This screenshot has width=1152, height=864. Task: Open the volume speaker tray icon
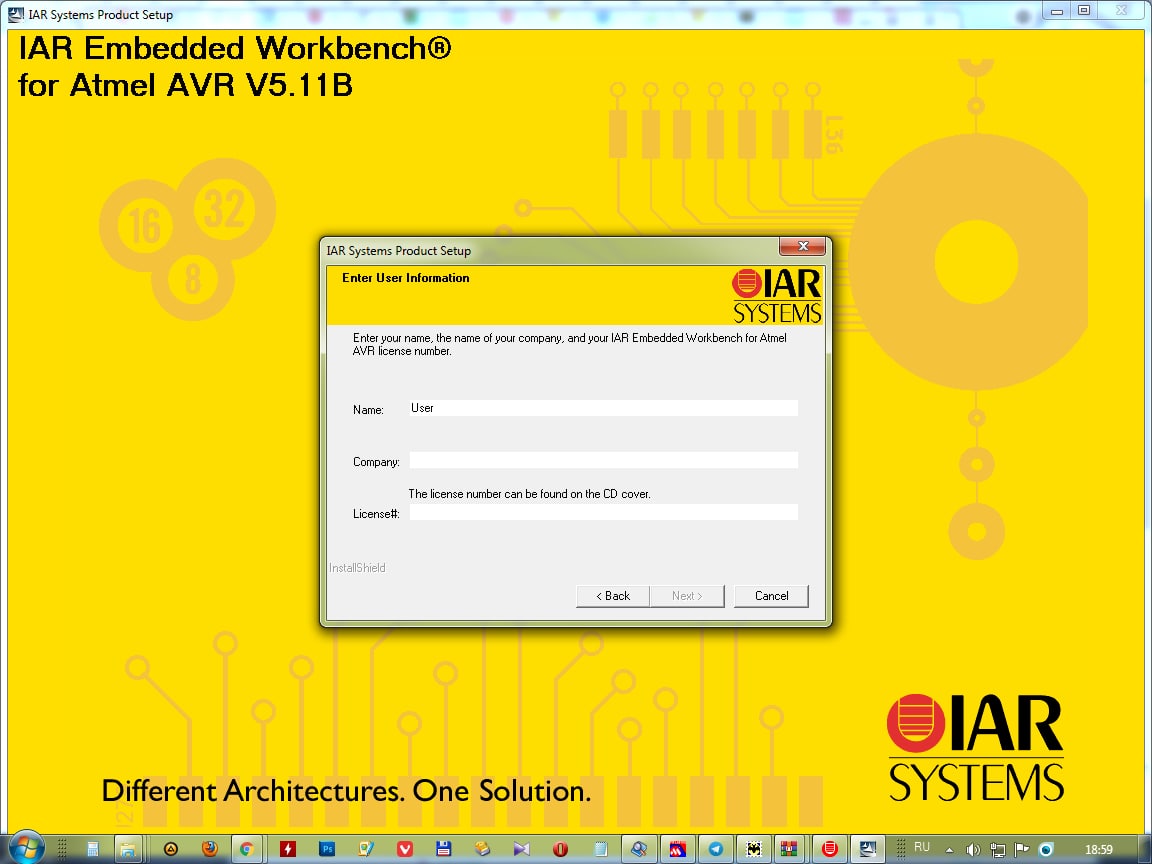973,850
